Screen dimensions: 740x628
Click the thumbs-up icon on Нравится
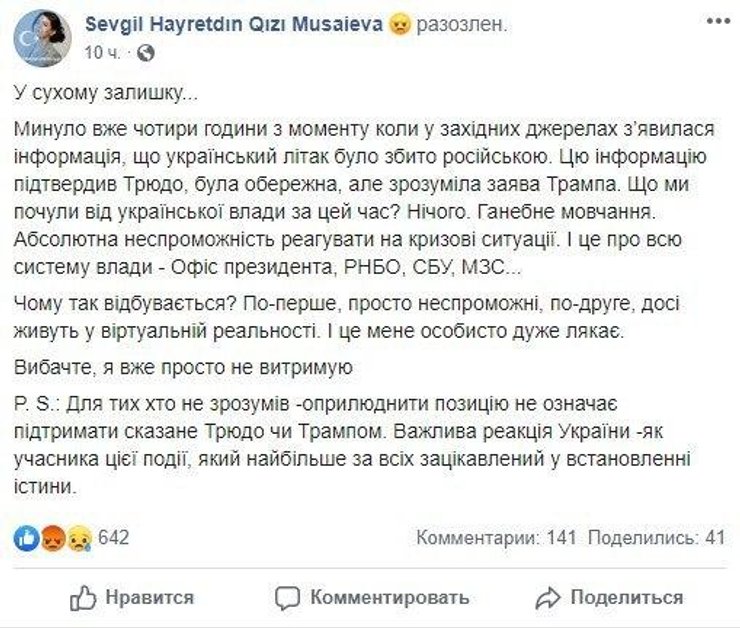83,598
